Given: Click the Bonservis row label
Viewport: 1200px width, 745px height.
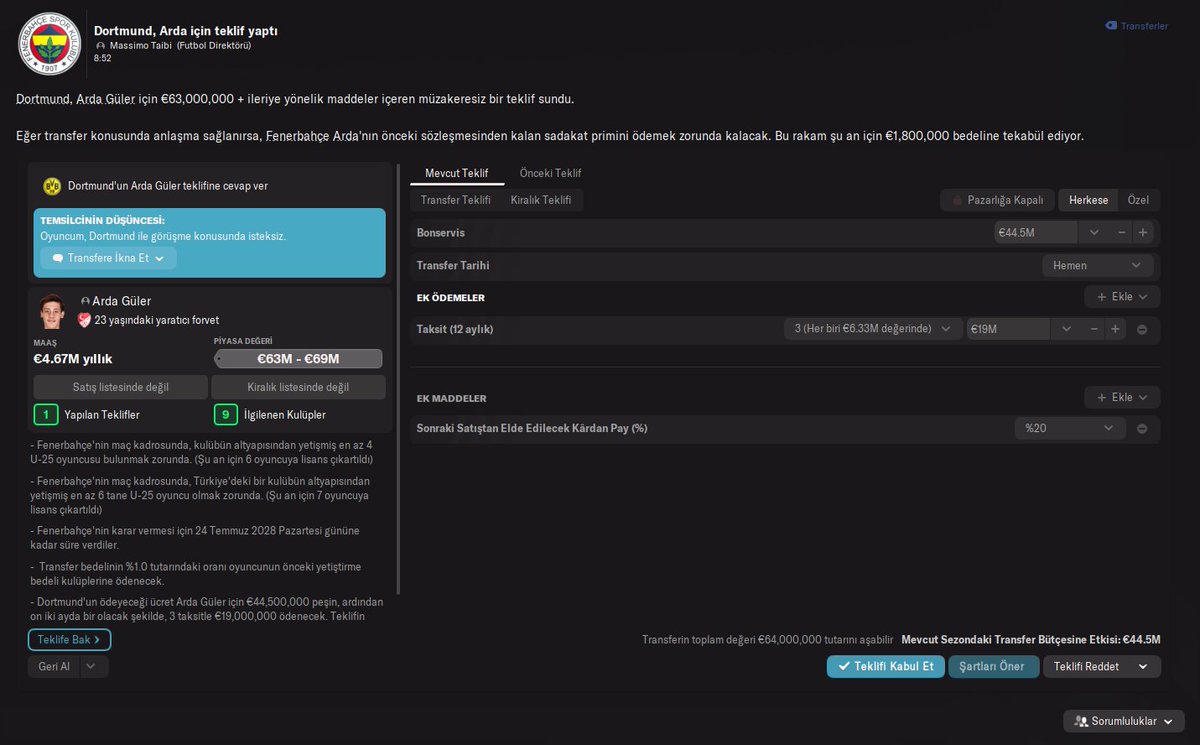Looking at the screenshot, I should 441,233.
